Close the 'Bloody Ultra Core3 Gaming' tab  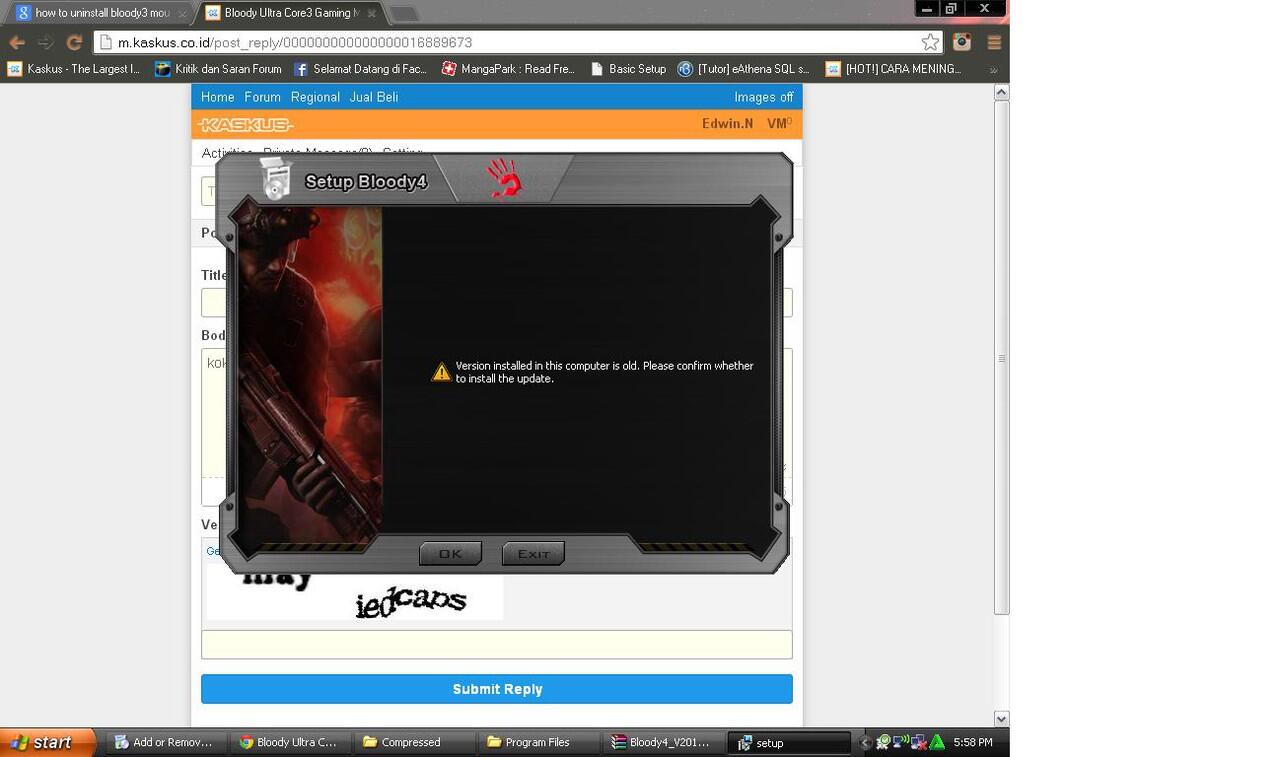click(371, 14)
